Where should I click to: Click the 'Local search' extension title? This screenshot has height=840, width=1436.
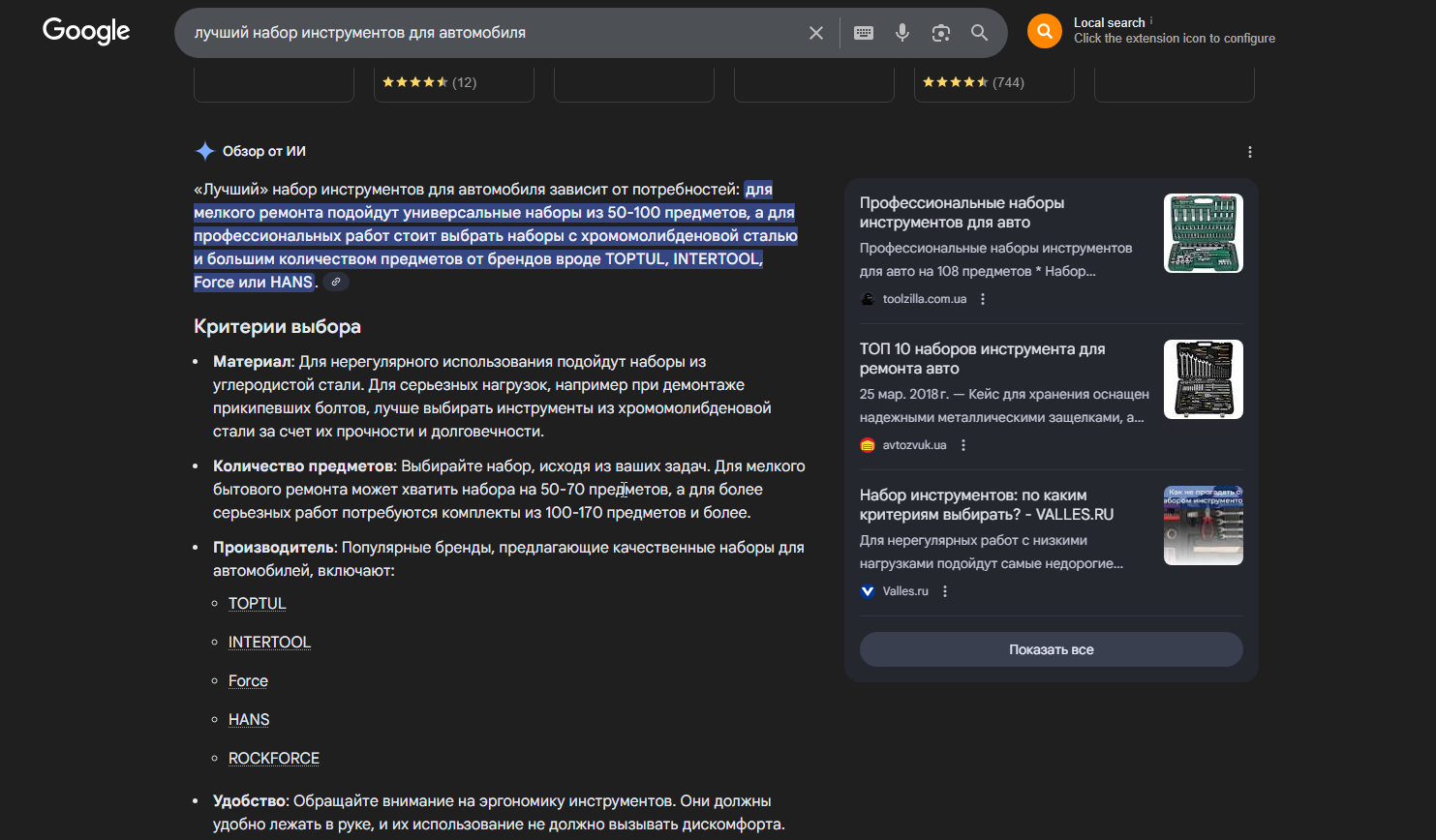click(x=1110, y=22)
